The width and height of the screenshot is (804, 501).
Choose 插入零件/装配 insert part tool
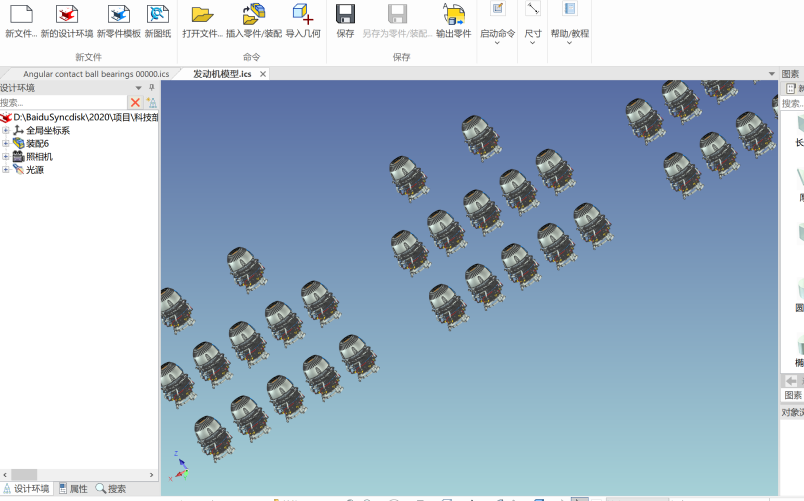(254, 21)
